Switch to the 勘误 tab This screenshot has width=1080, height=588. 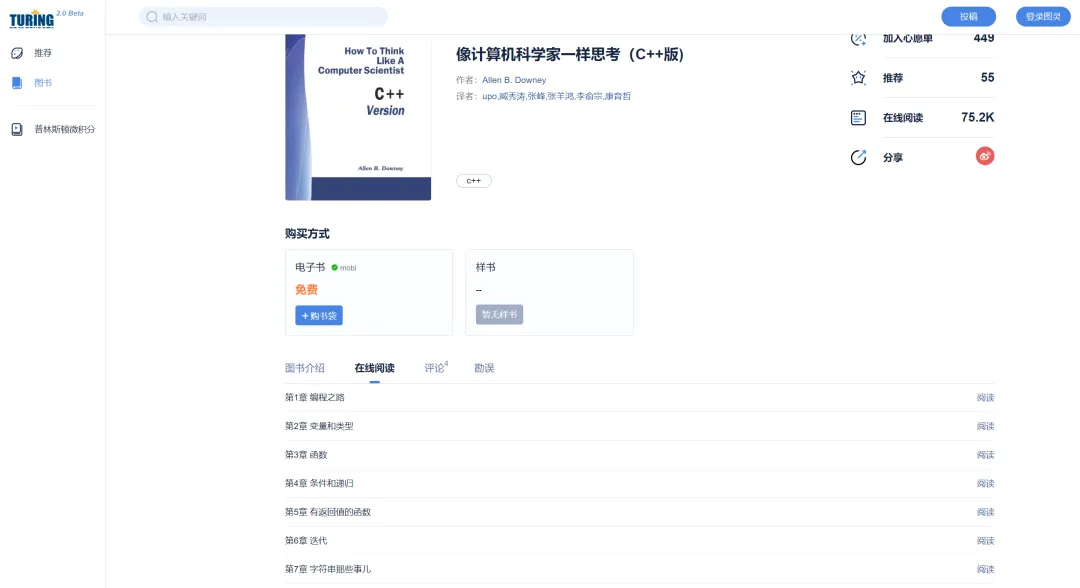(484, 368)
